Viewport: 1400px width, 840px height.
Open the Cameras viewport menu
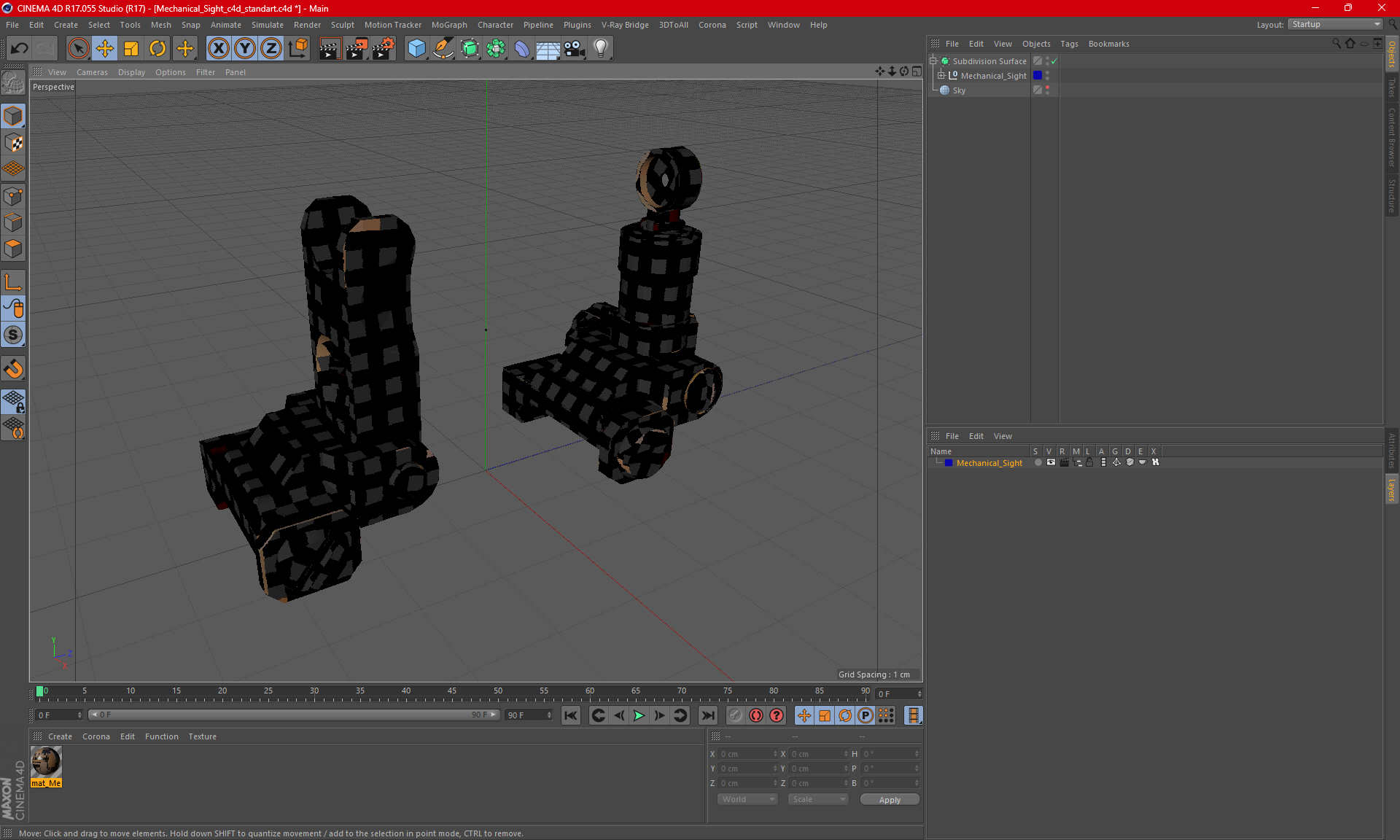click(92, 72)
